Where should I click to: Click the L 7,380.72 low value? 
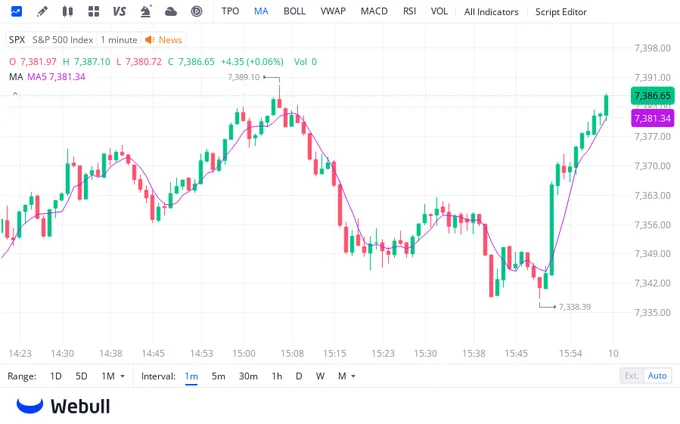pos(139,62)
